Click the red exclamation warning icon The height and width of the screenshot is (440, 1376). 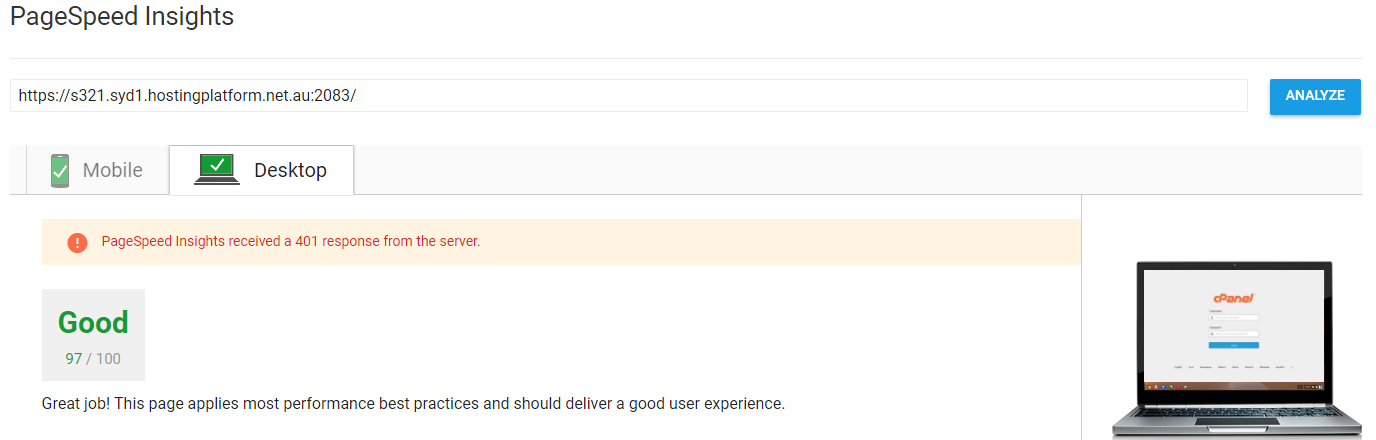[x=77, y=242]
